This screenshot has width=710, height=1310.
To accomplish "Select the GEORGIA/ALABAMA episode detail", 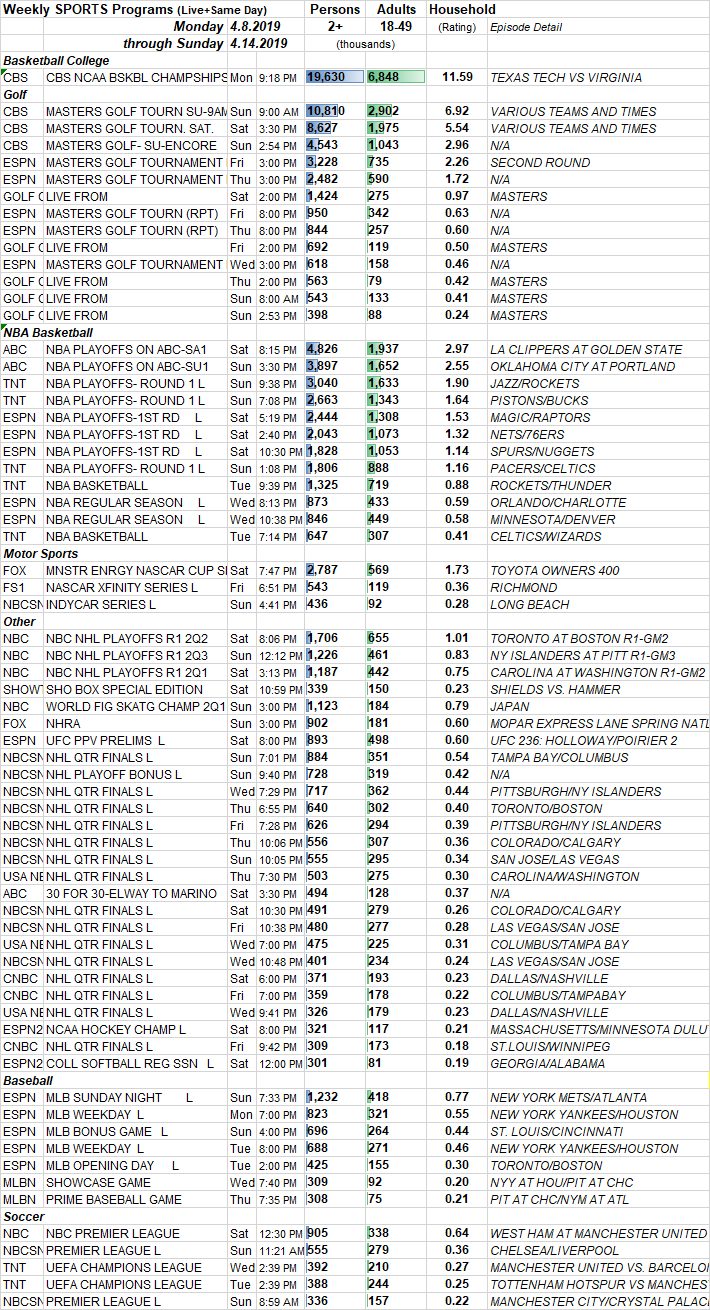I will click(548, 1063).
